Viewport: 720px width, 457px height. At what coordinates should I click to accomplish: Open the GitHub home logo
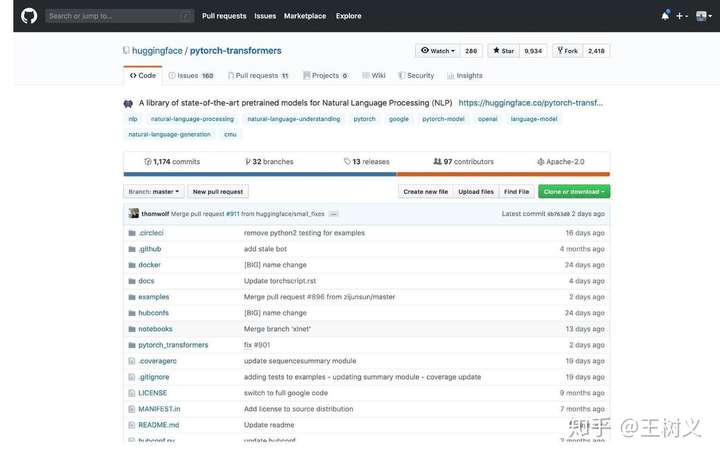(29, 16)
